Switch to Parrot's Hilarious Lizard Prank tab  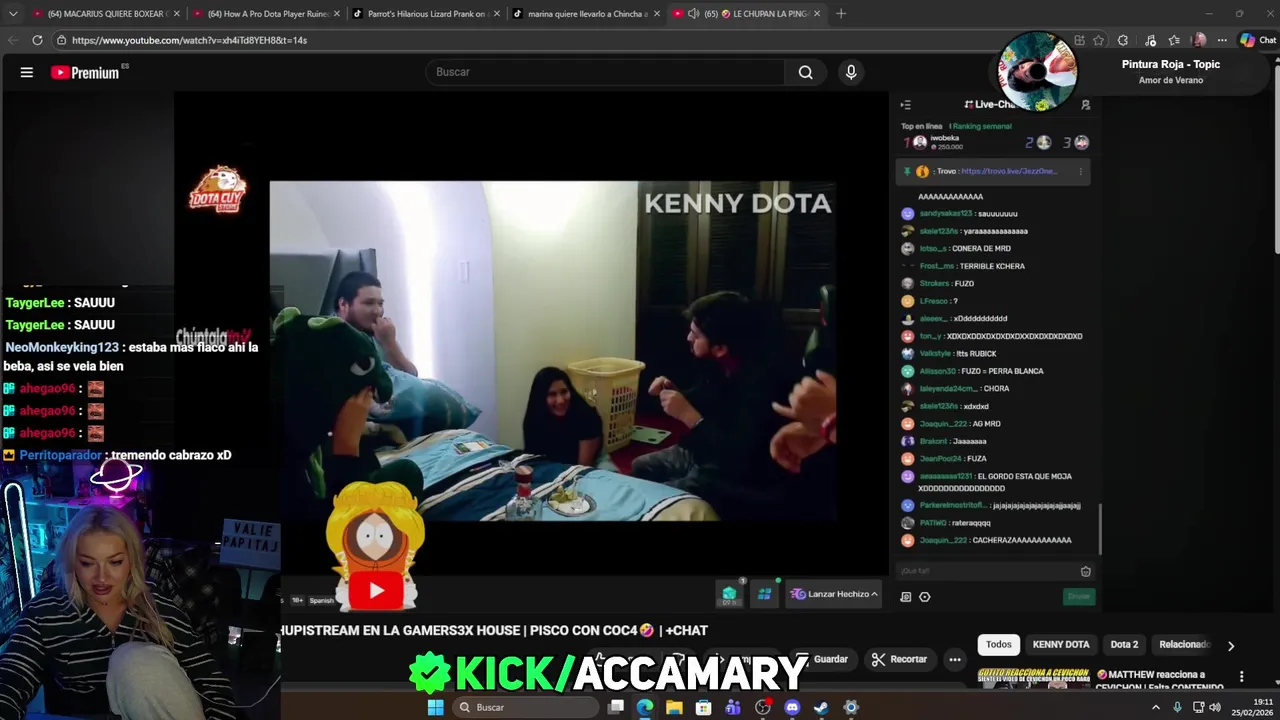click(x=426, y=14)
